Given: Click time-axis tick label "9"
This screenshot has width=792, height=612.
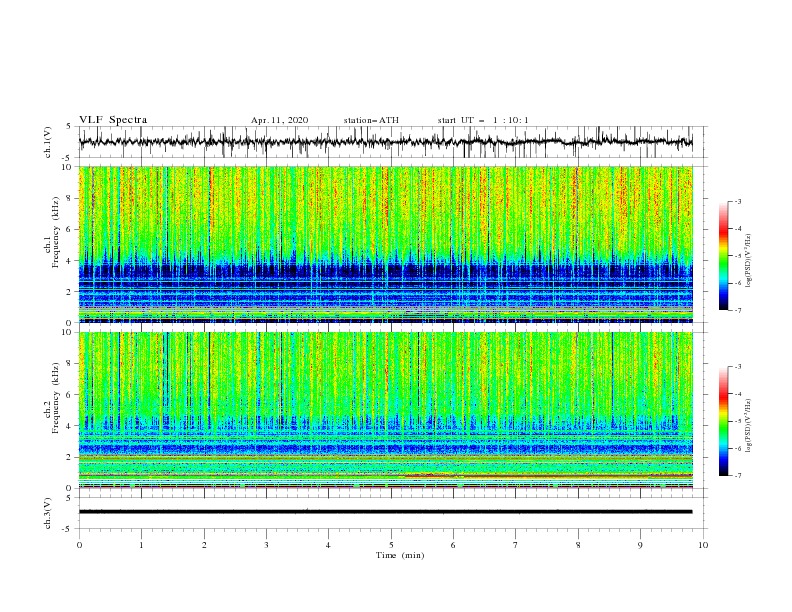Looking at the screenshot, I should [640, 545].
